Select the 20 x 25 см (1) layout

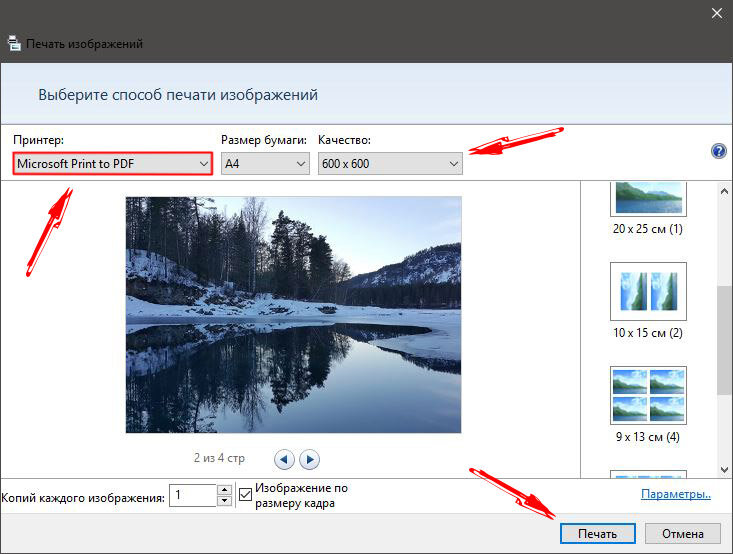648,209
